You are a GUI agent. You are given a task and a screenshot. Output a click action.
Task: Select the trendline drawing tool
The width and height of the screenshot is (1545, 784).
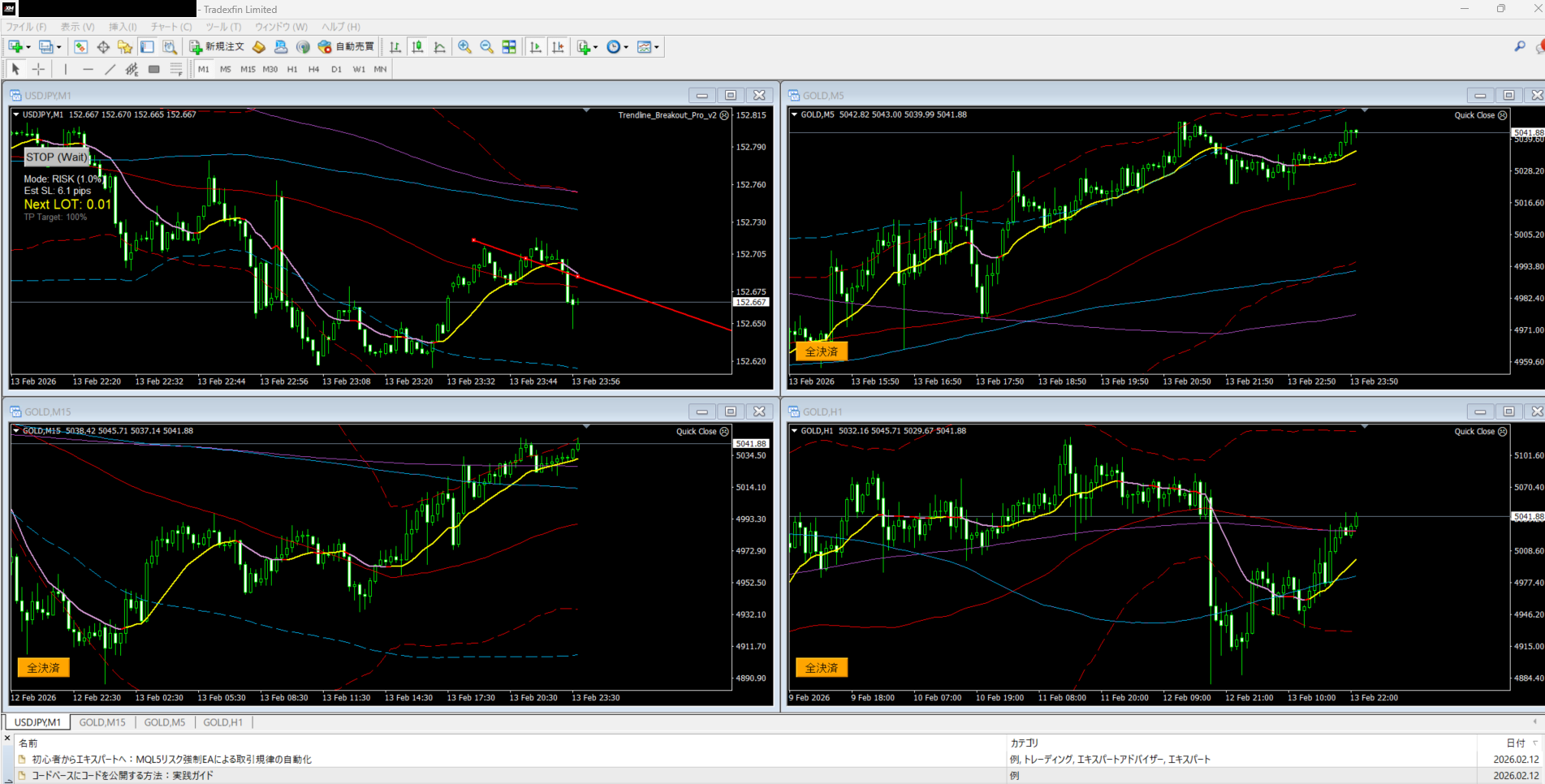(x=110, y=70)
